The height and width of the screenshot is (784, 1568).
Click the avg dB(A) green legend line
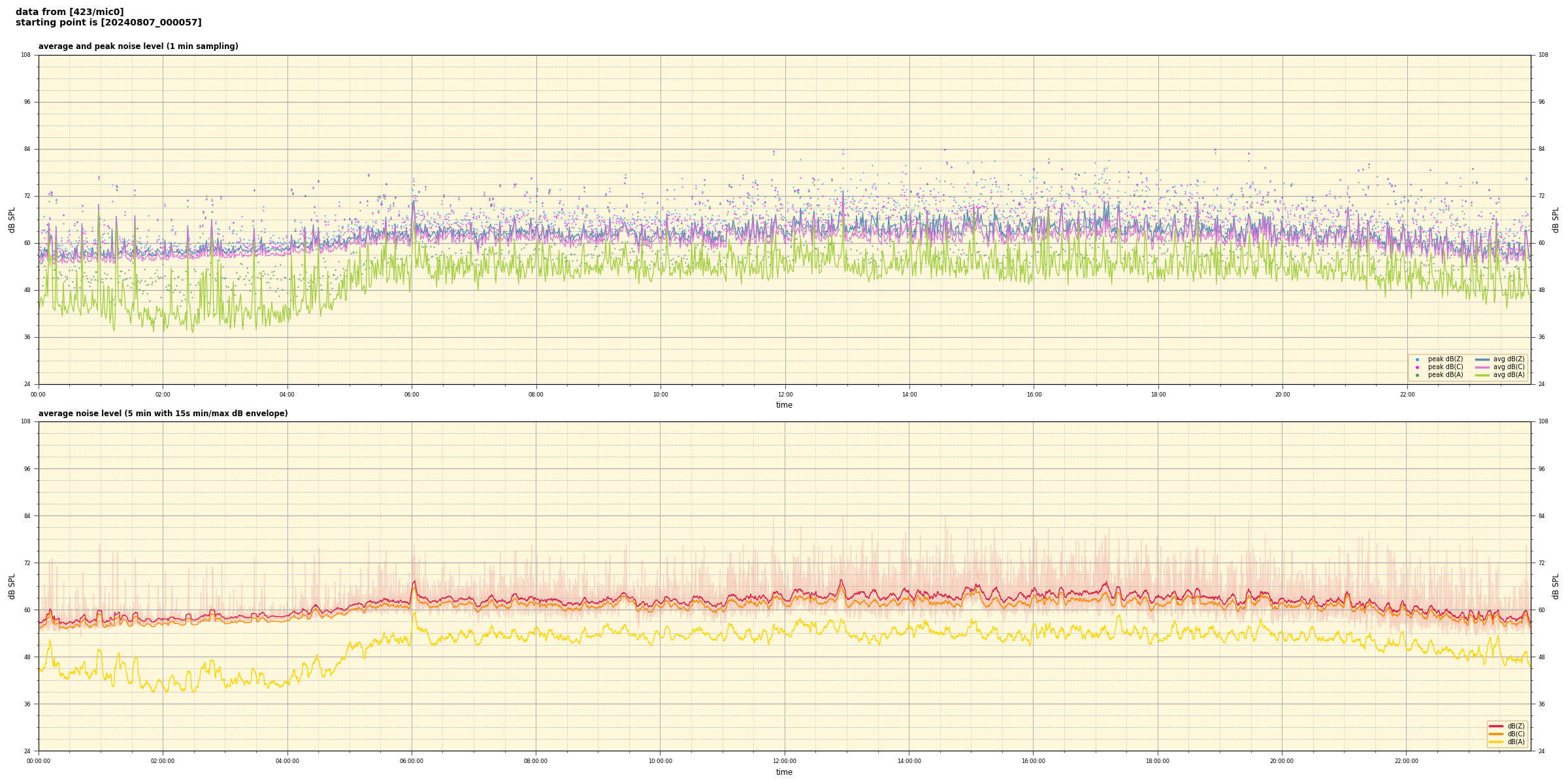pyautogui.click(x=1482, y=375)
